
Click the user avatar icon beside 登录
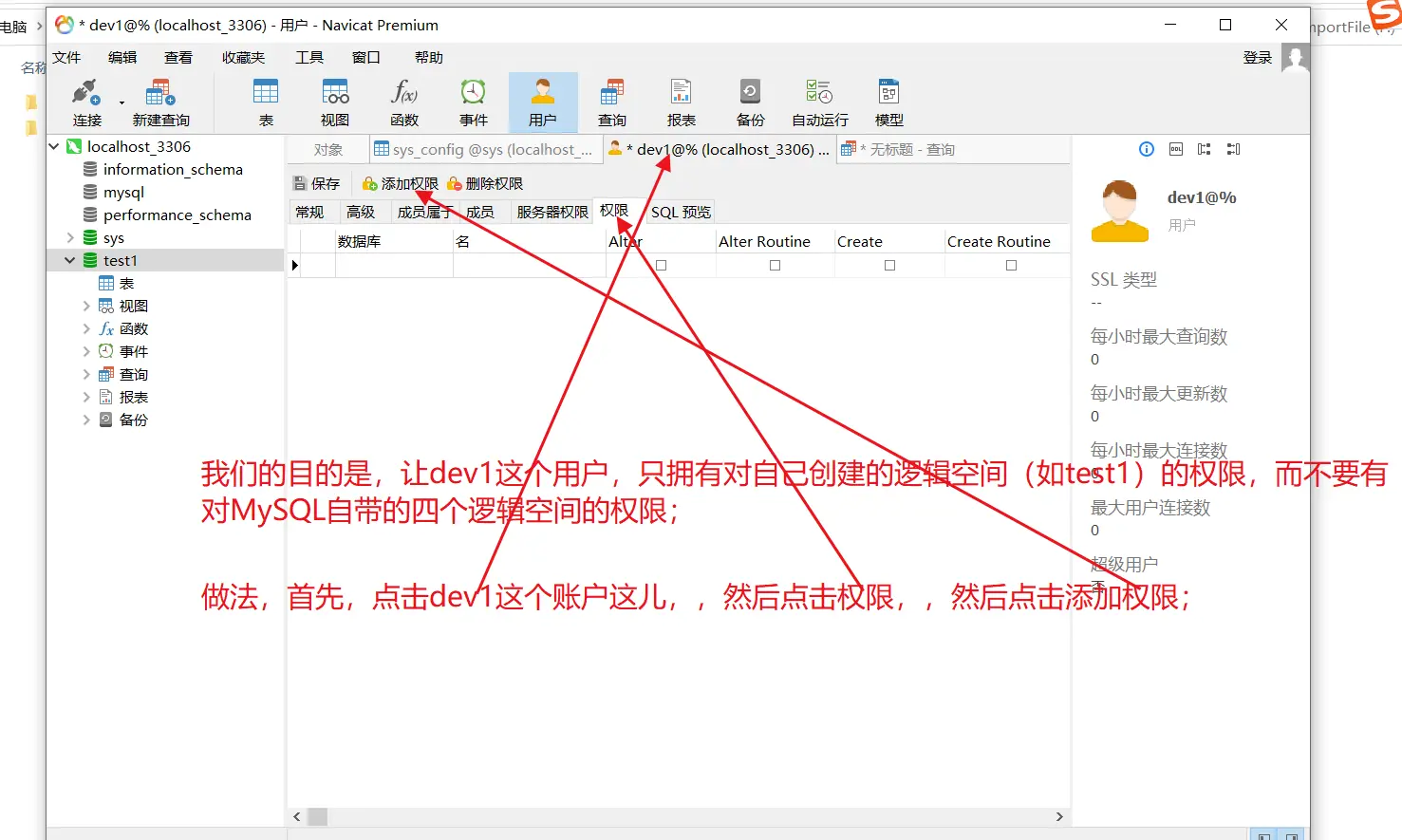1295,58
